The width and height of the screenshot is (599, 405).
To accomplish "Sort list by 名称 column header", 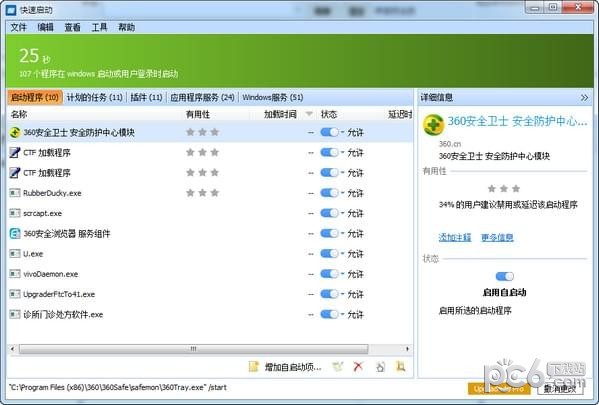I will [x=19, y=114].
